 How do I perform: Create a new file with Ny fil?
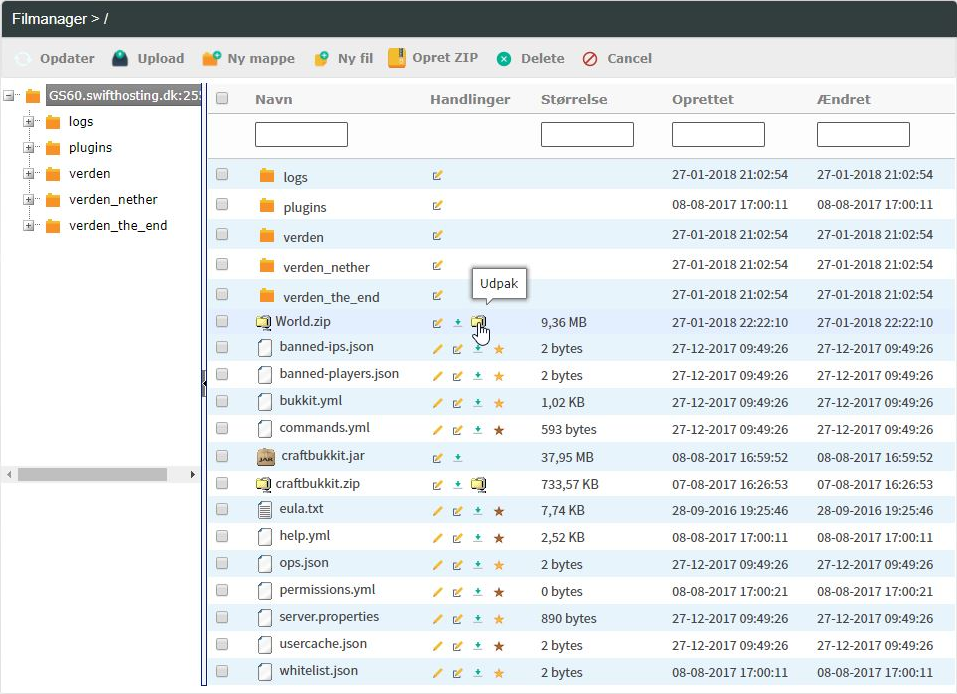(344, 59)
